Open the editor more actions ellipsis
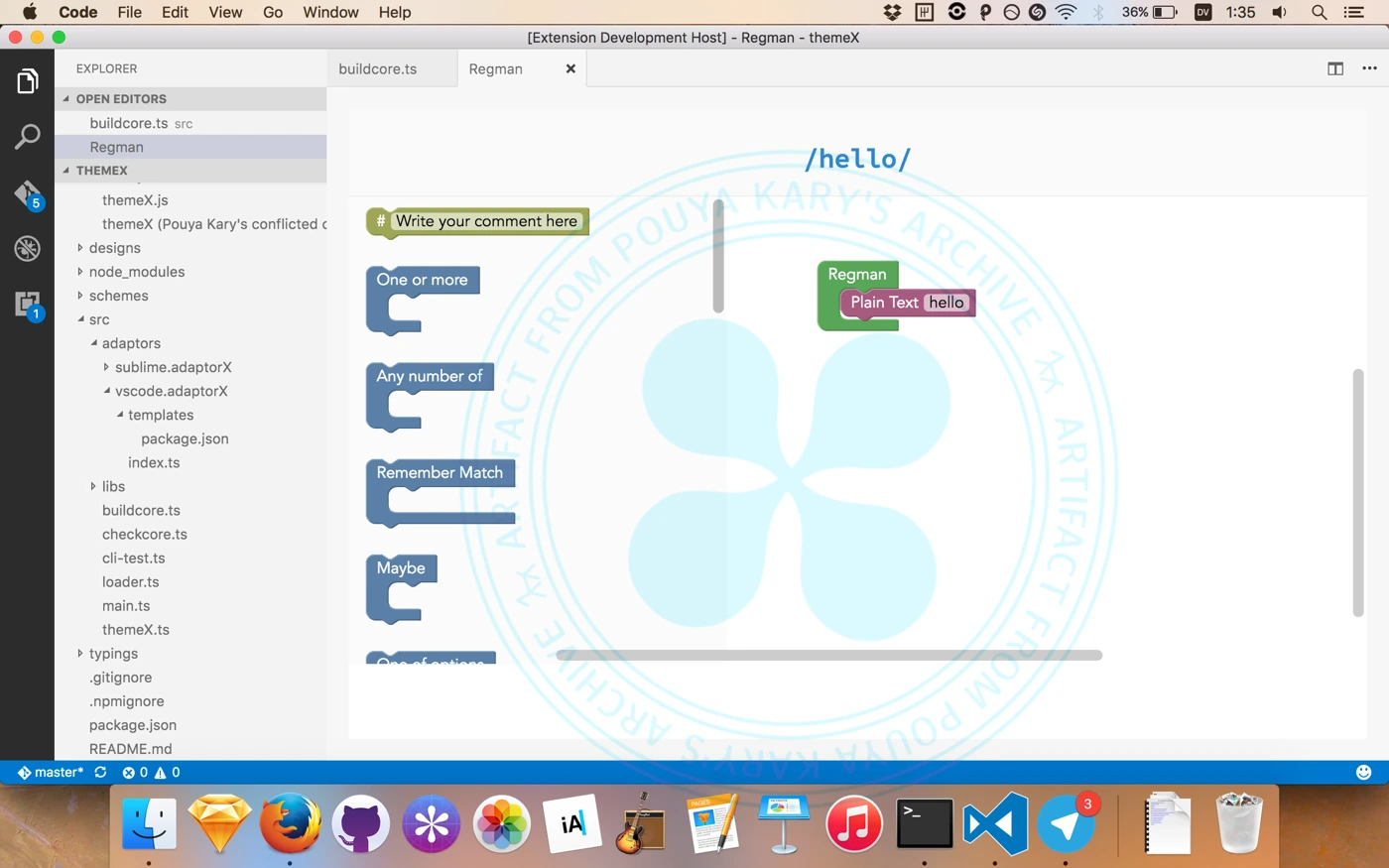This screenshot has width=1389, height=868. pyautogui.click(x=1369, y=68)
